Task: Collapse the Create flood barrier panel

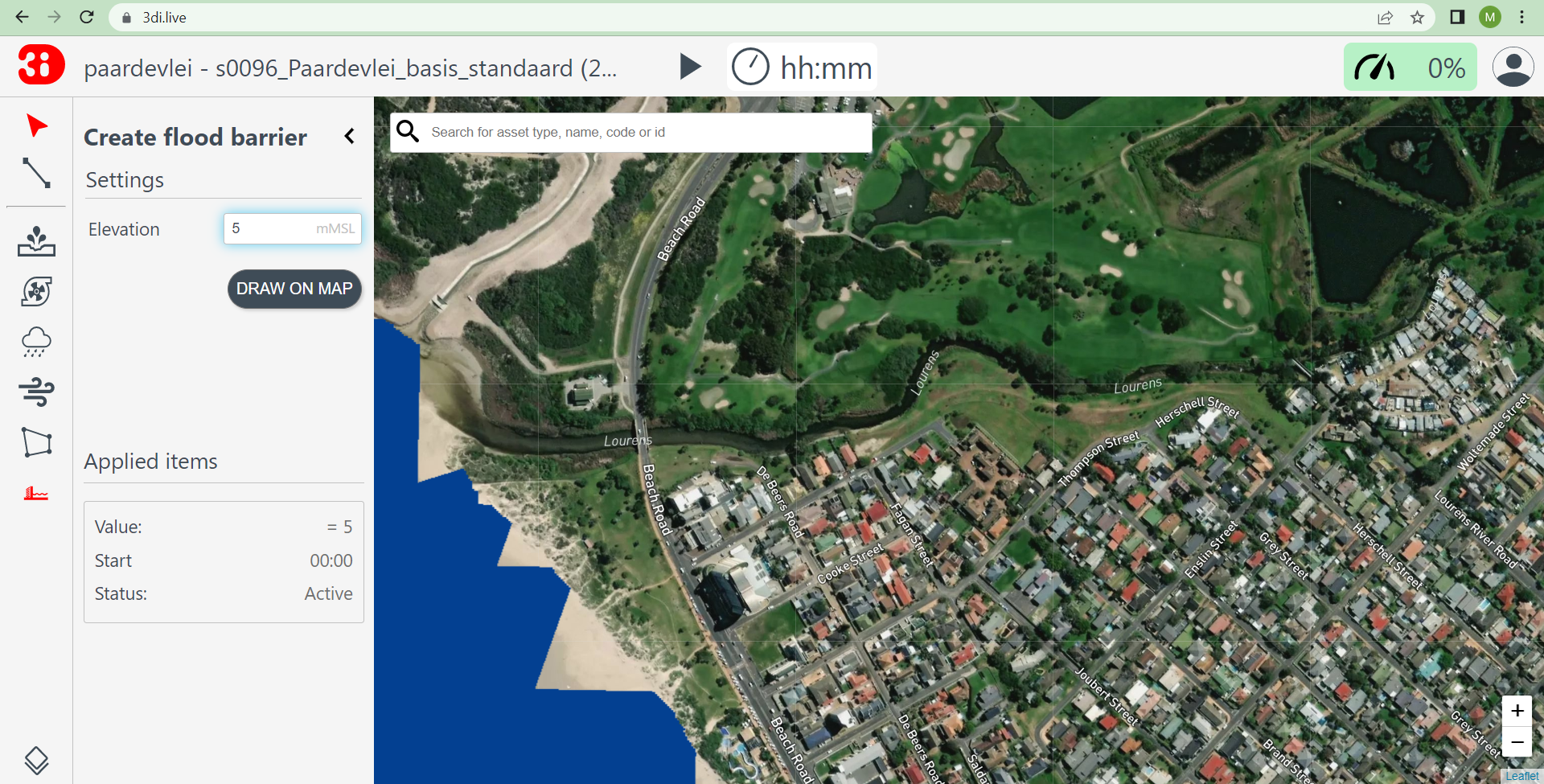Action: (x=349, y=136)
